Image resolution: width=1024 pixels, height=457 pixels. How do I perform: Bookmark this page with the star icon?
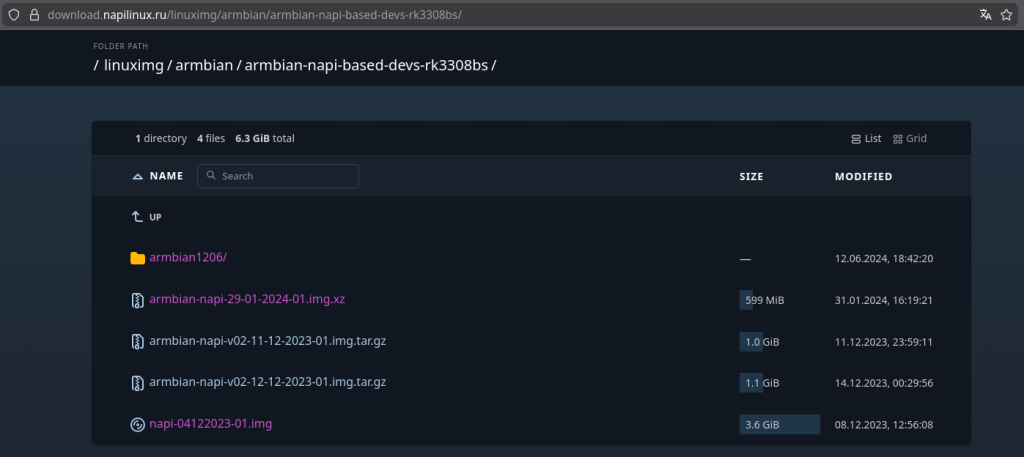pyautogui.click(x=1007, y=15)
